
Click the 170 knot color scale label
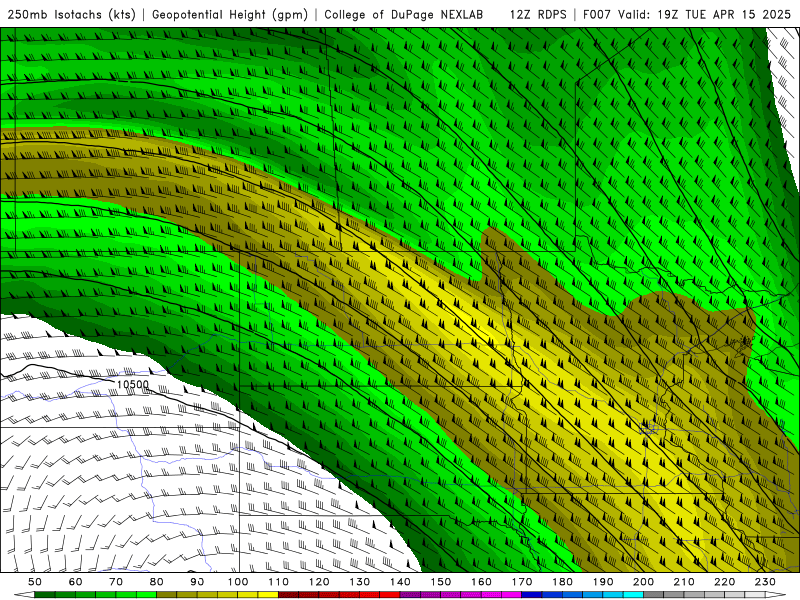point(522,582)
